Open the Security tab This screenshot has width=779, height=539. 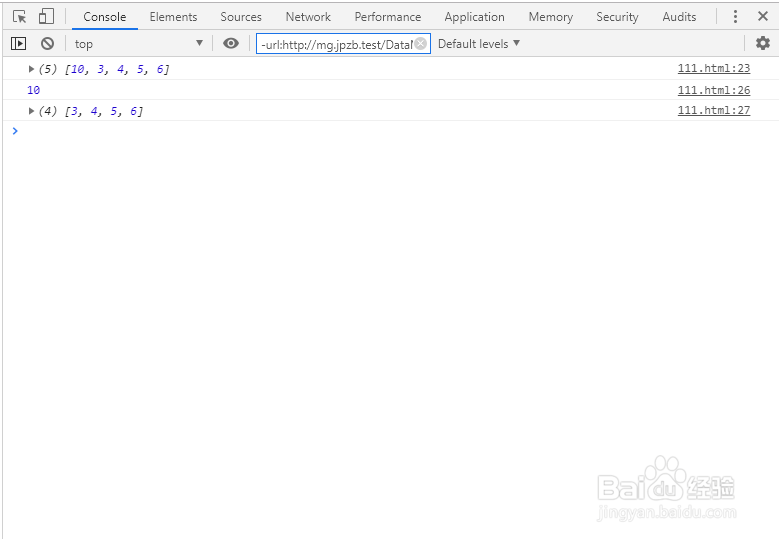tap(617, 17)
